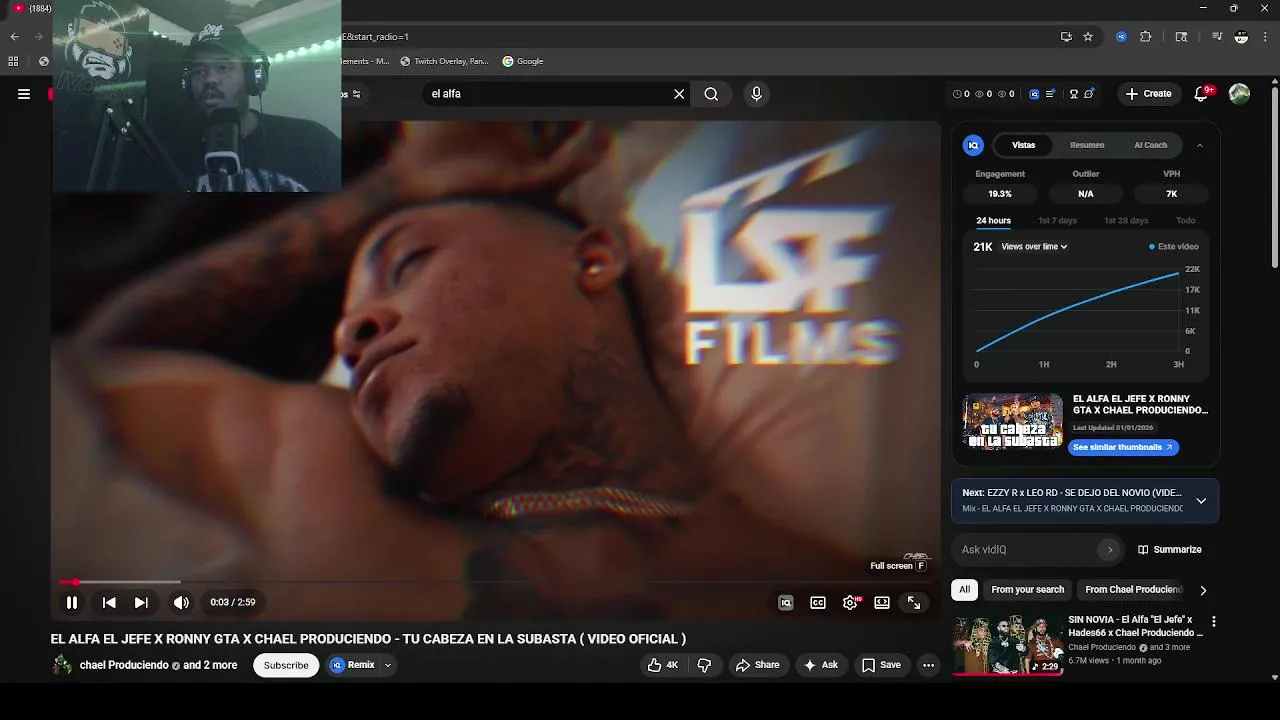Open the vidIQ browser extension icon

[1121, 37]
